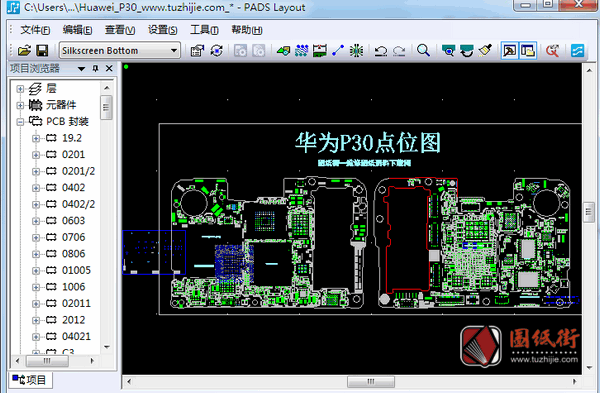Click the first greyed-out toolbar icon
This screenshot has height=393, width=600.
point(241,51)
